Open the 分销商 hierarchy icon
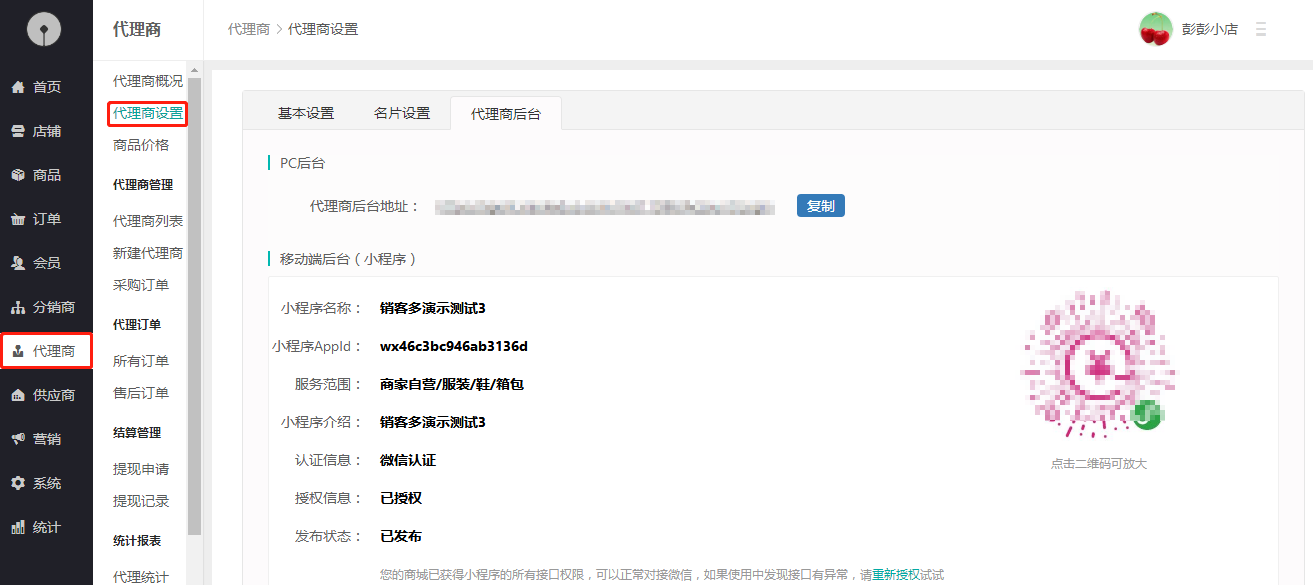Screen dimensions: 1313x585 pos(18,307)
